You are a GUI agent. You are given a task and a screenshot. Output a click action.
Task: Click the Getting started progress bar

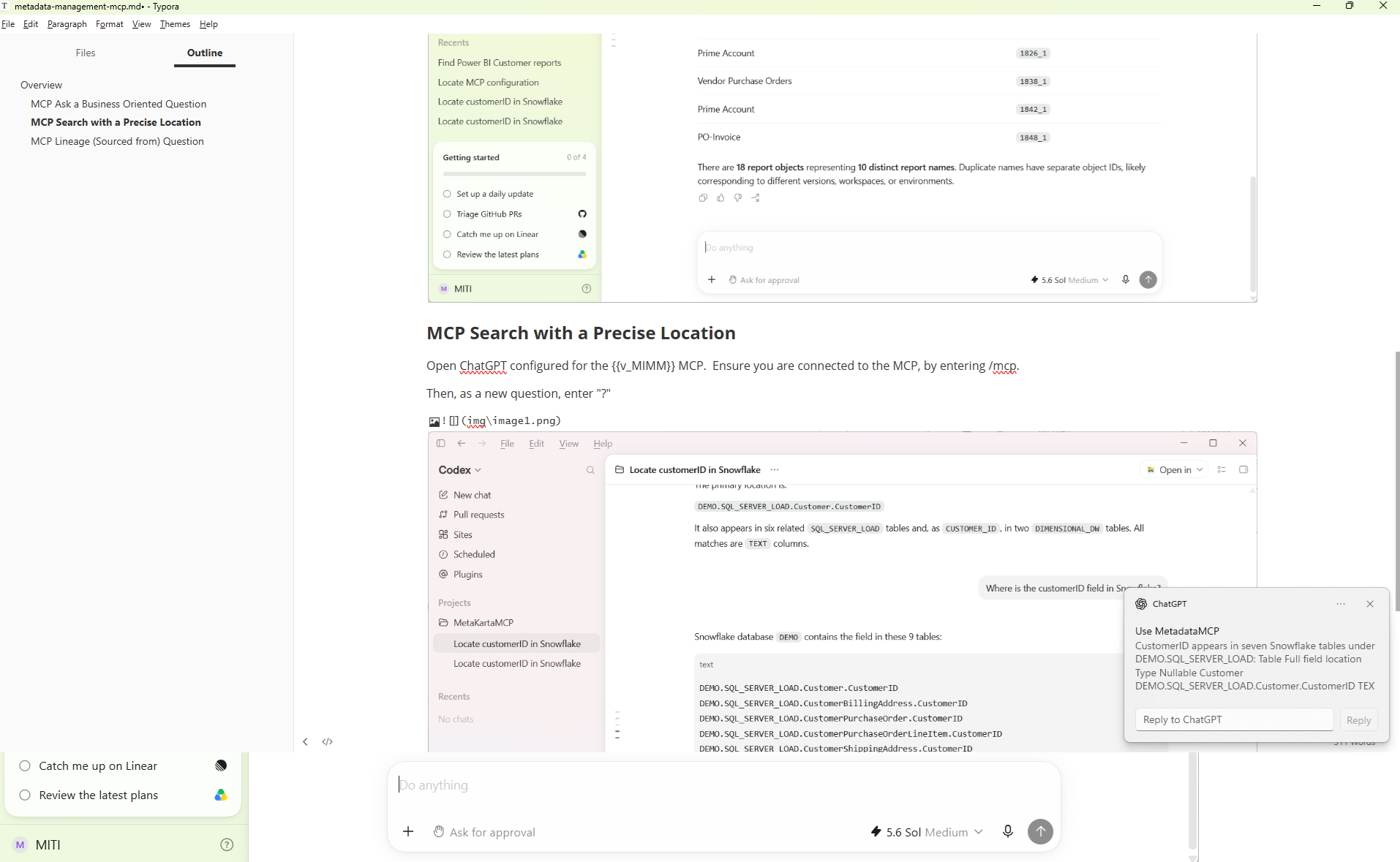(514, 174)
